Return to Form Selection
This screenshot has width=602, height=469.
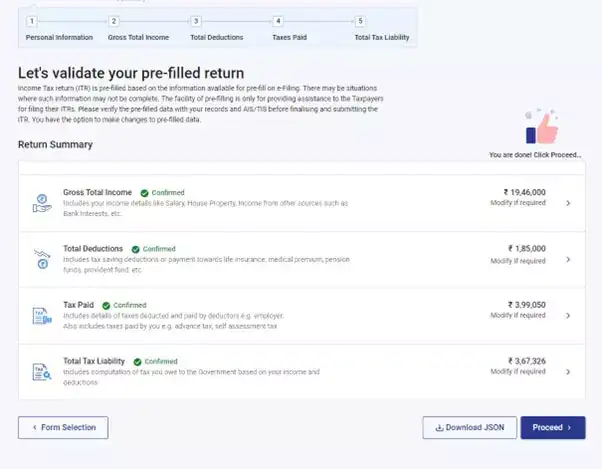pyautogui.click(x=63, y=428)
